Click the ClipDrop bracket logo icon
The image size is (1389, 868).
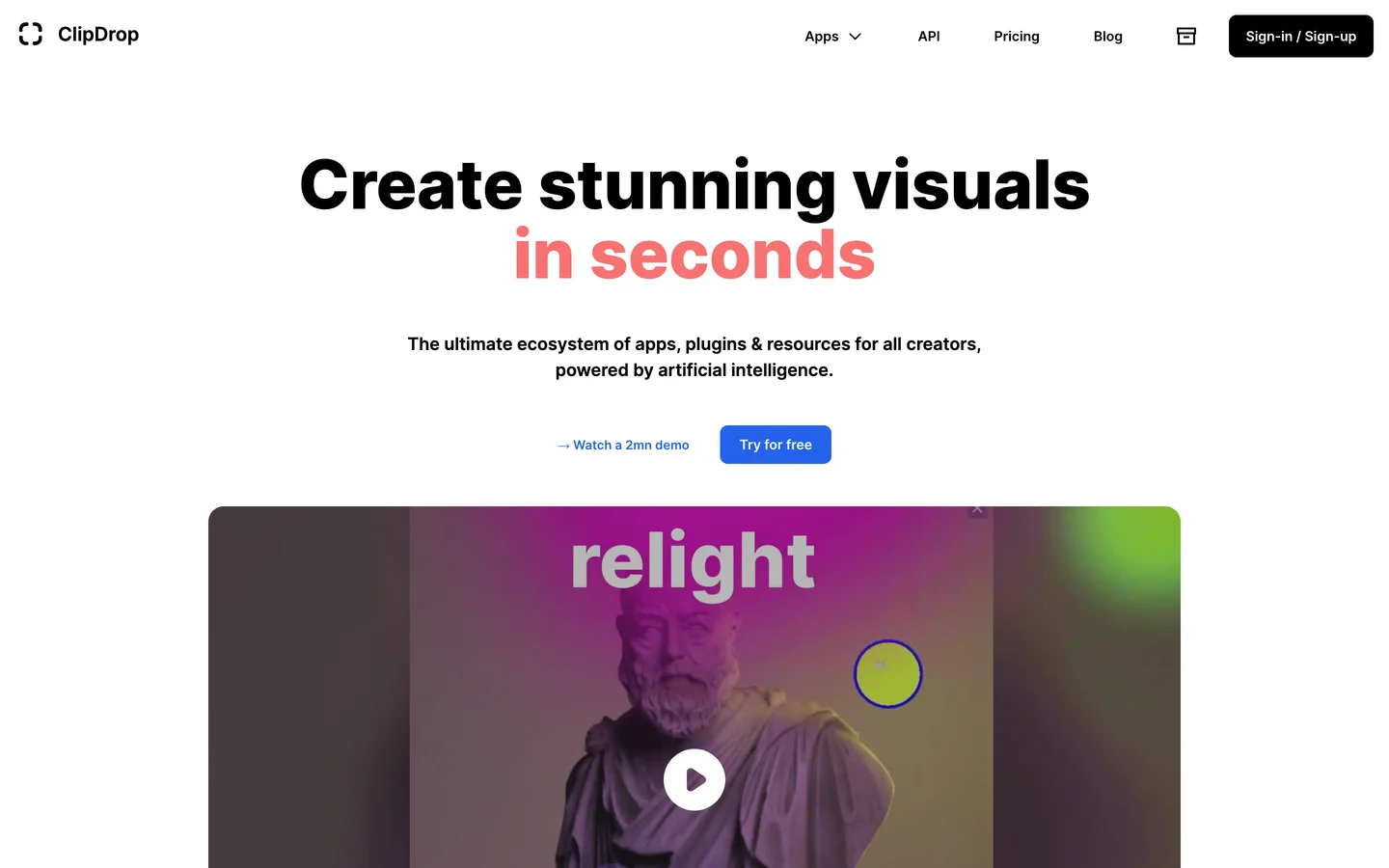pos(31,34)
